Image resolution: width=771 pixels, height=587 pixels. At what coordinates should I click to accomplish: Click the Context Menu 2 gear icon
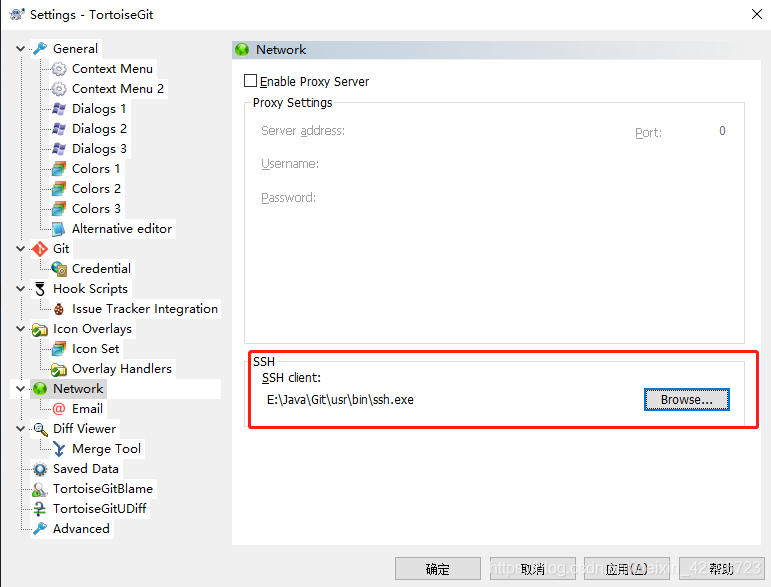59,89
